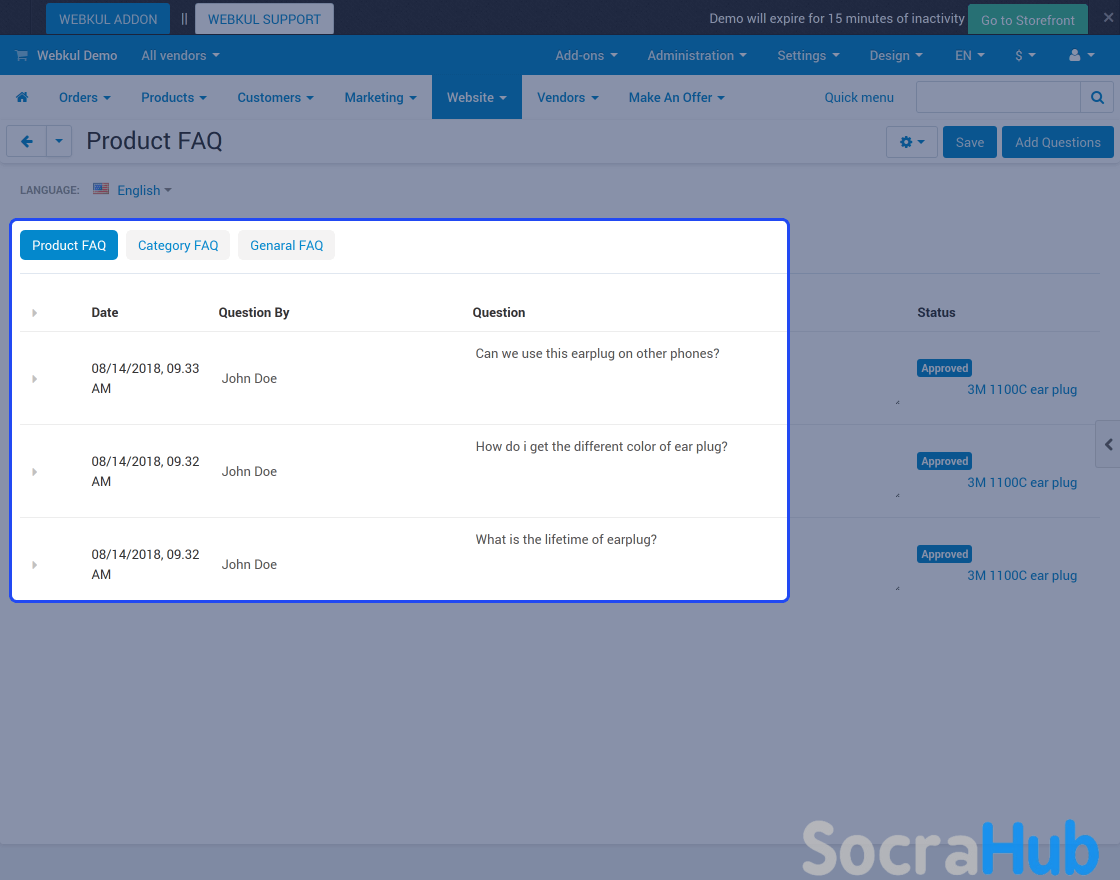Switch to the Category FAQ tab
Image resolution: width=1120 pixels, height=880 pixels.
click(178, 245)
